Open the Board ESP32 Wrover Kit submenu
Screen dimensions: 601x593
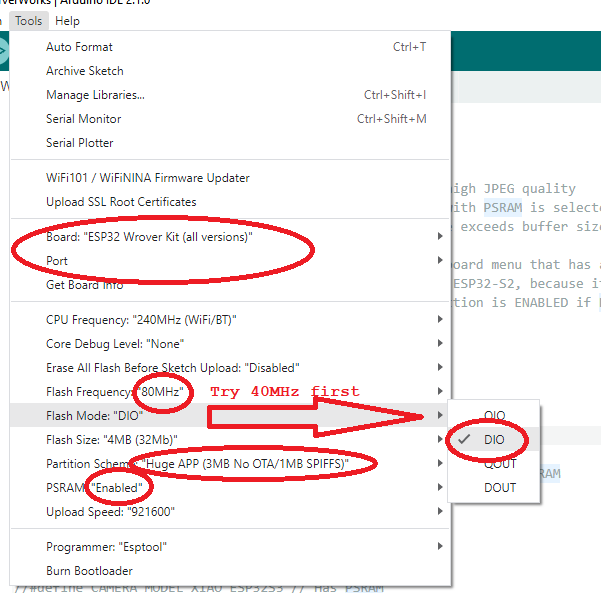pos(230,237)
